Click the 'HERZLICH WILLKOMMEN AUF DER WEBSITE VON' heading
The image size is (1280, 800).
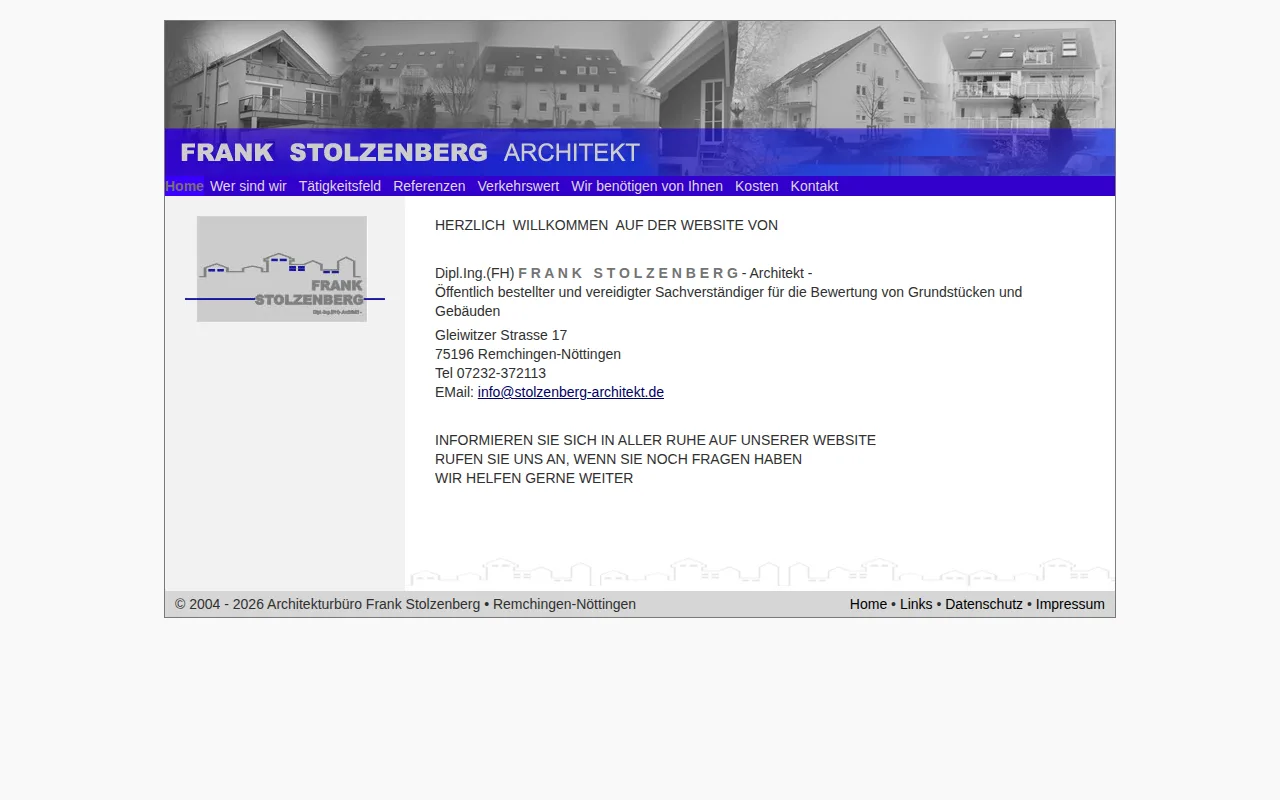pyautogui.click(x=606, y=225)
